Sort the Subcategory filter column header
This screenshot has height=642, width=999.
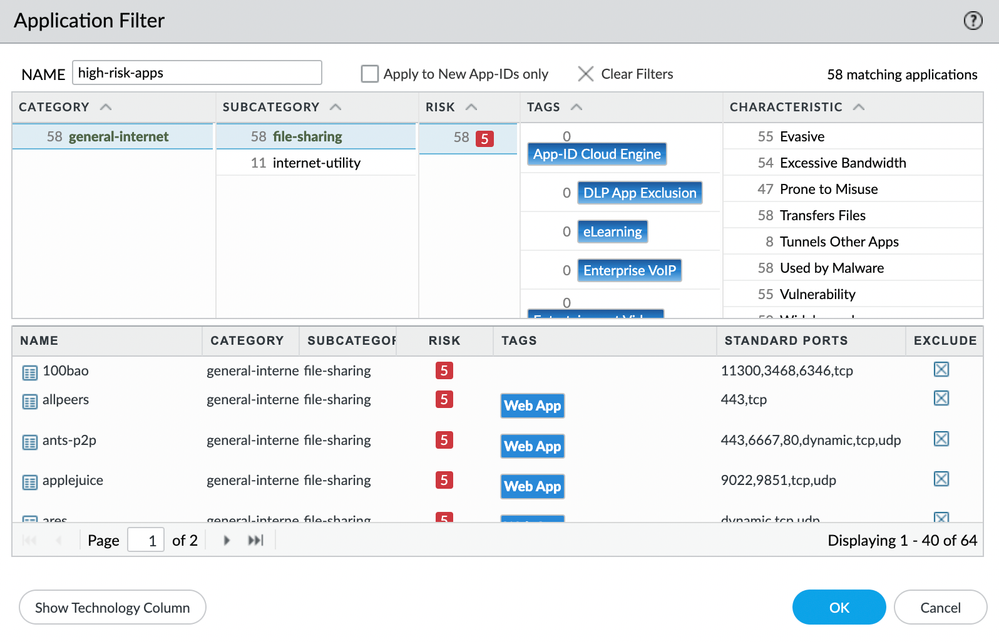pos(336,107)
